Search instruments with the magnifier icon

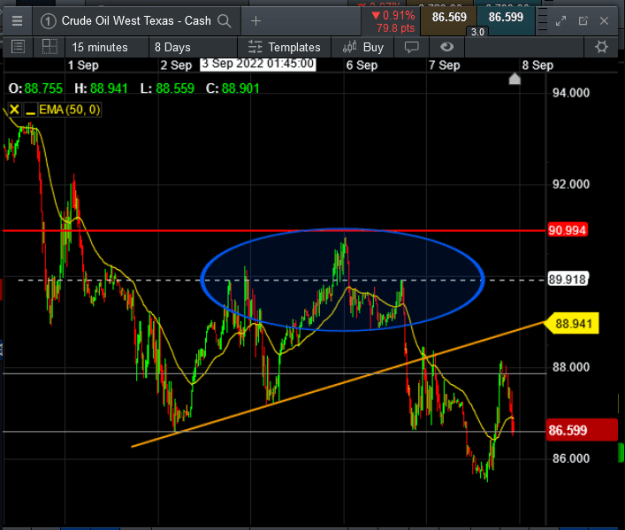point(224,21)
